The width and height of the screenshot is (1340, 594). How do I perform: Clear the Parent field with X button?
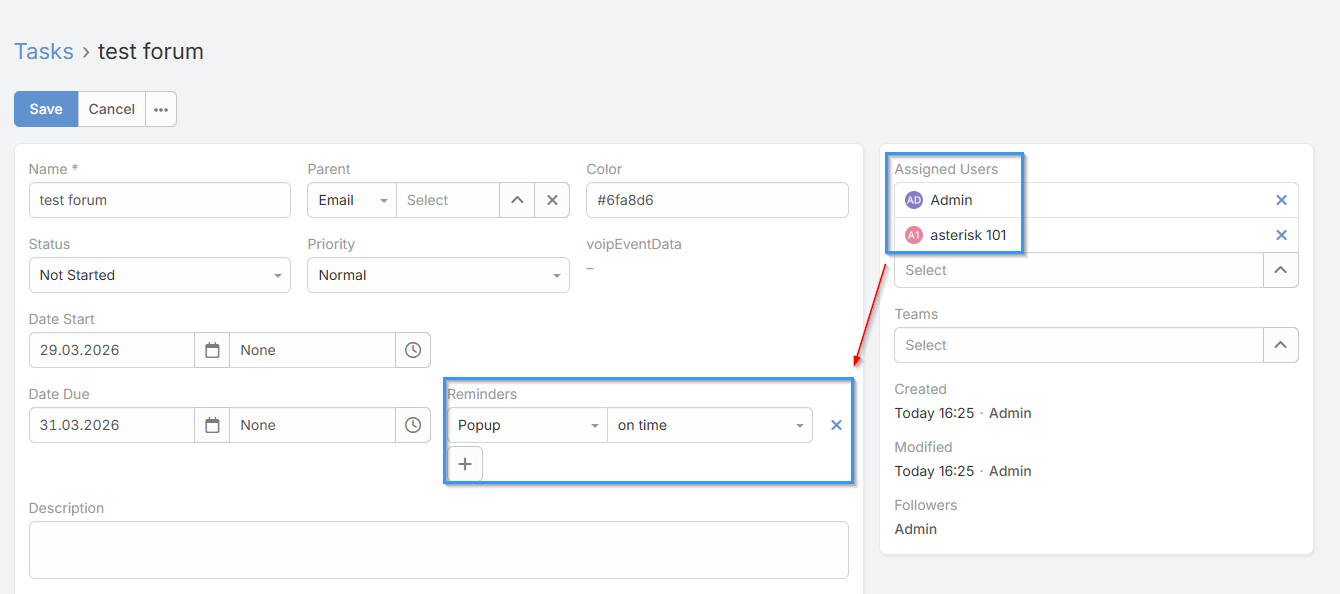tap(552, 200)
